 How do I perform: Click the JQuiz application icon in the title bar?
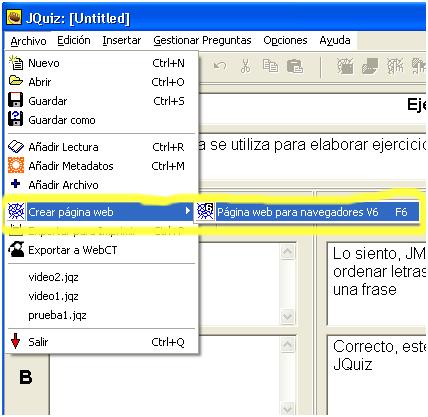click(14, 17)
